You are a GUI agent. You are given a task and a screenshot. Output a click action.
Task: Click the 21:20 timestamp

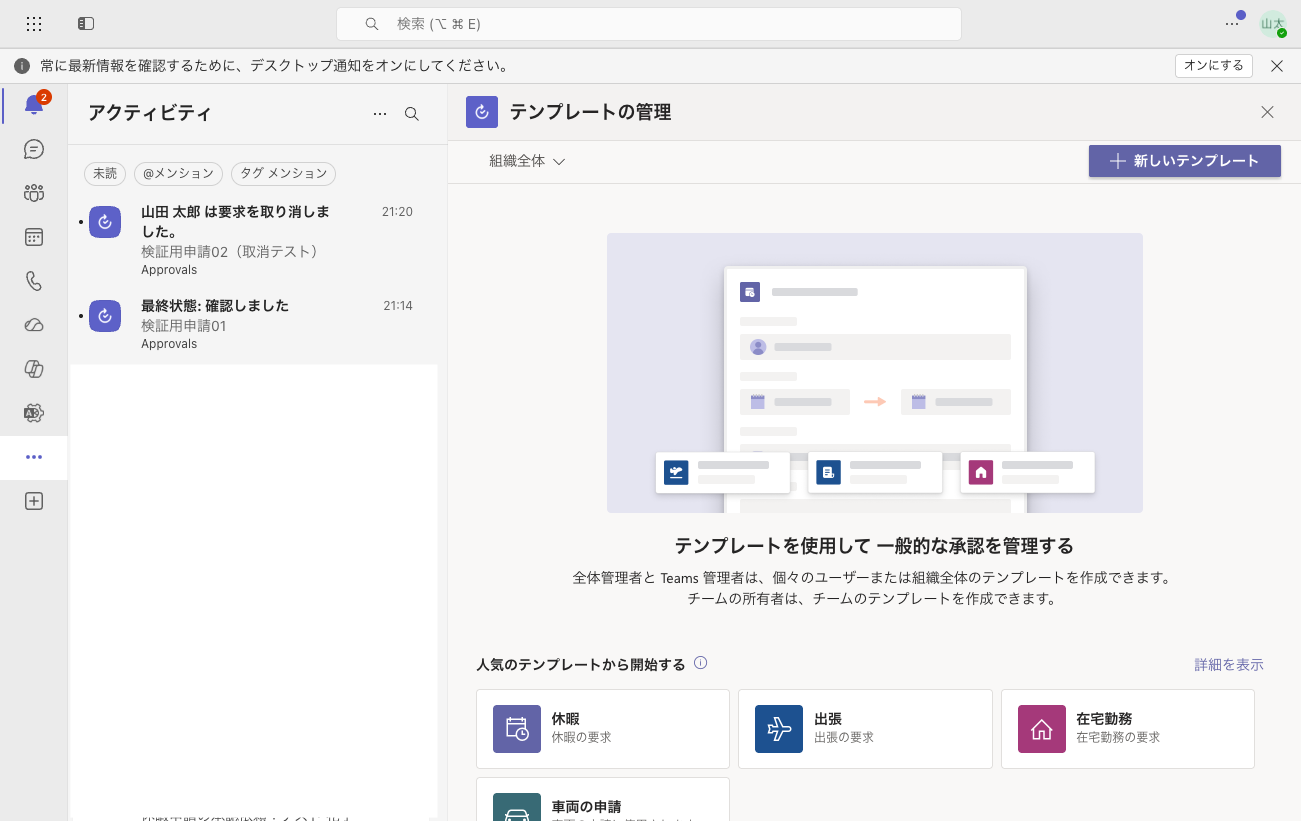click(x=397, y=212)
